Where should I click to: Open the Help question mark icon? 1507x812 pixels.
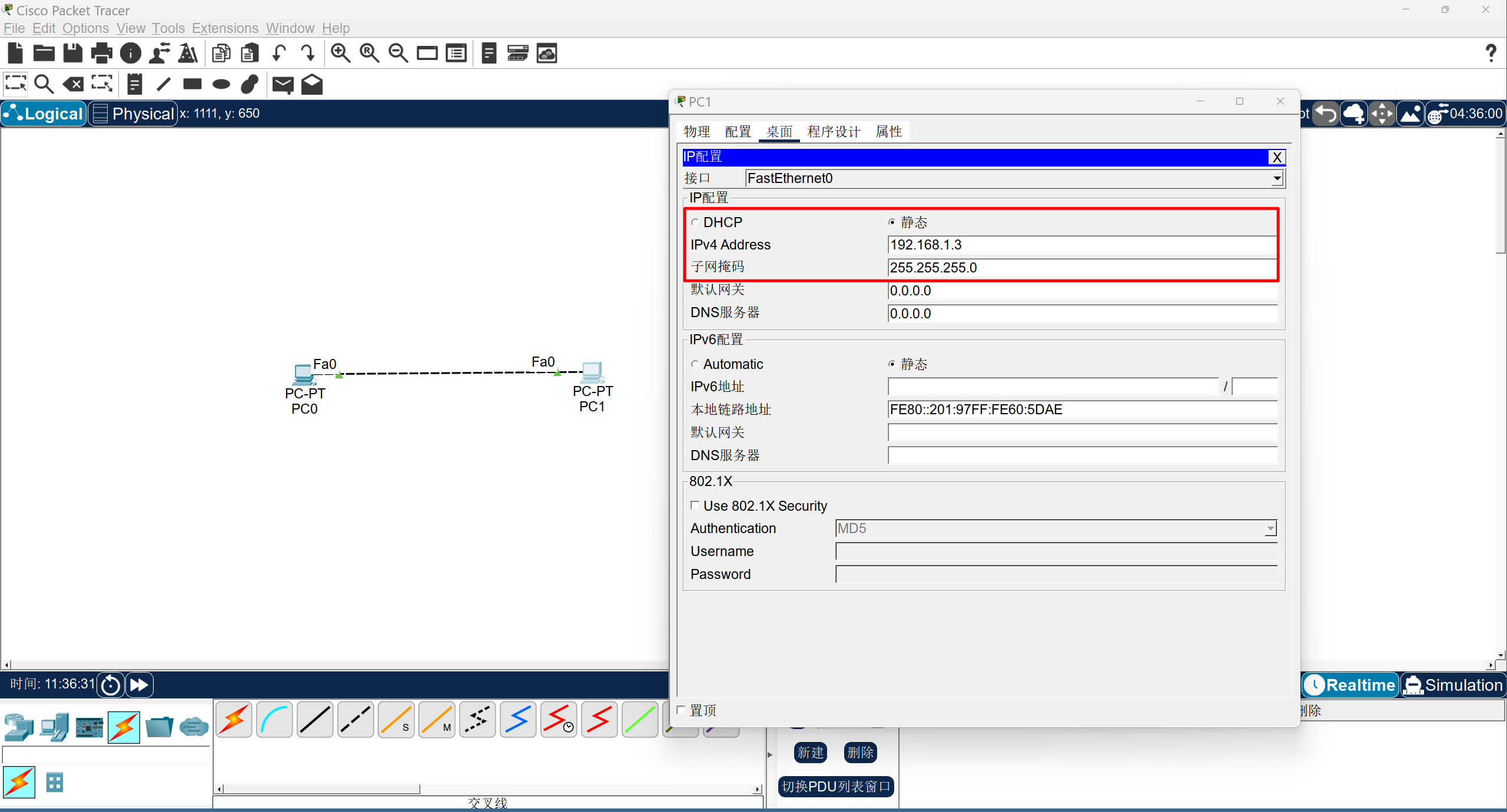tap(1491, 54)
